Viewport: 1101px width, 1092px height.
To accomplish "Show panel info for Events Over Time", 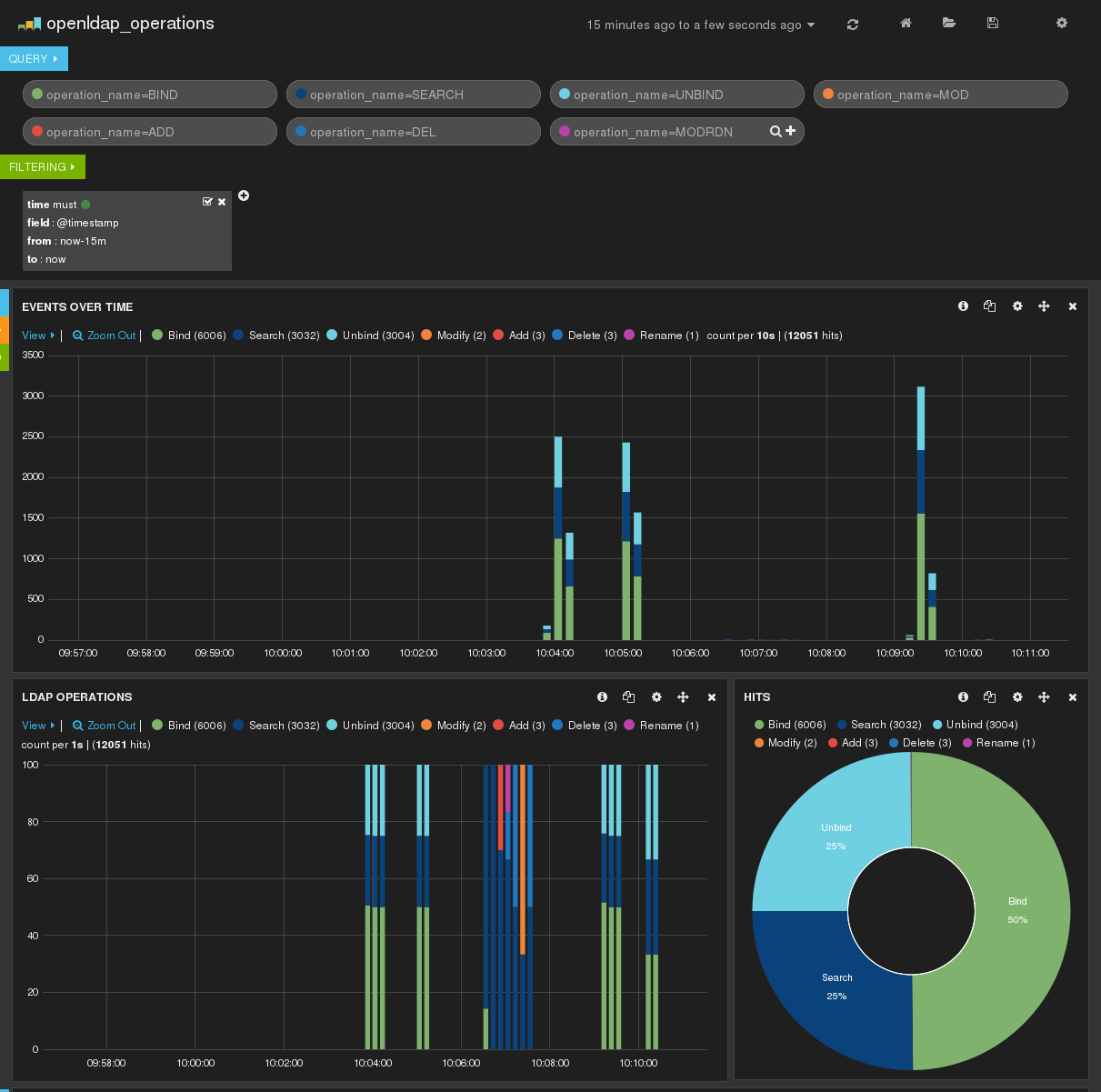I will pos(963,306).
